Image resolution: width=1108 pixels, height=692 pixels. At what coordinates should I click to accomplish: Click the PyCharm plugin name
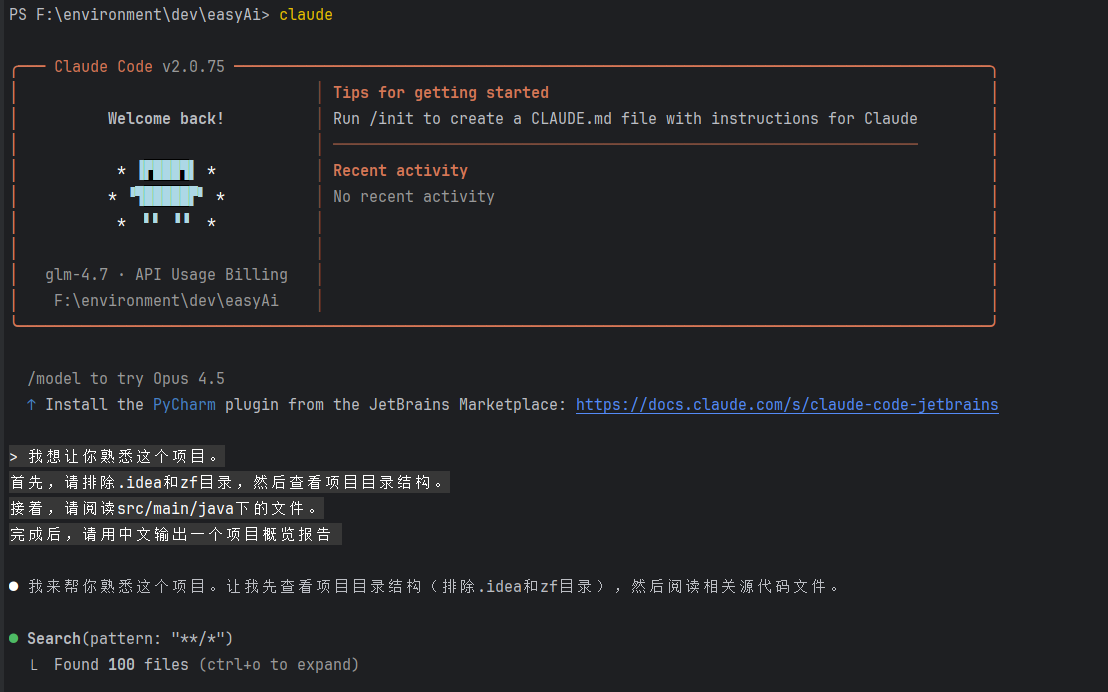pyautogui.click(x=184, y=404)
